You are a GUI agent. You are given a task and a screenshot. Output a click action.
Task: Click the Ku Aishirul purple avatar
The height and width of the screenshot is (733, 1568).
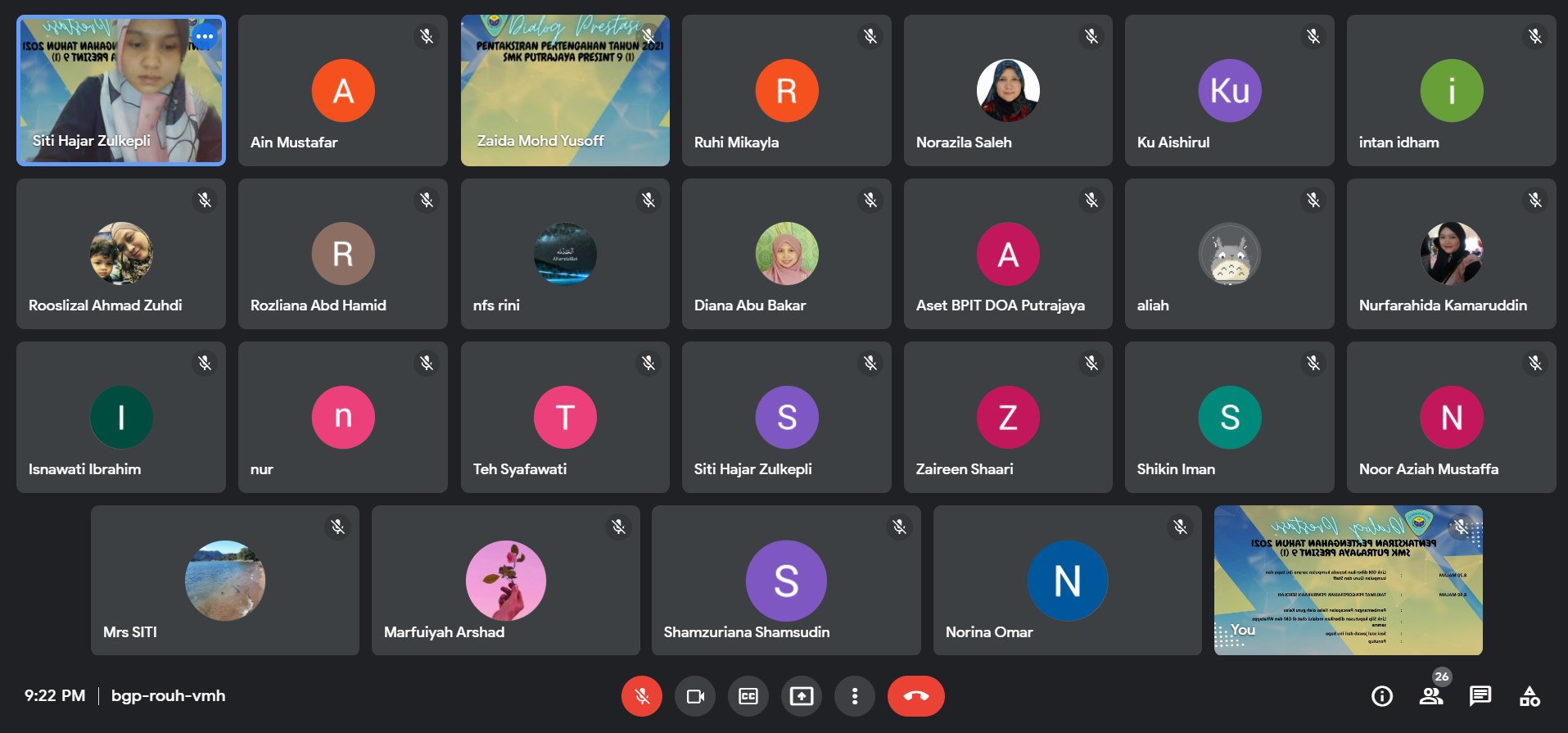tap(1230, 90)
